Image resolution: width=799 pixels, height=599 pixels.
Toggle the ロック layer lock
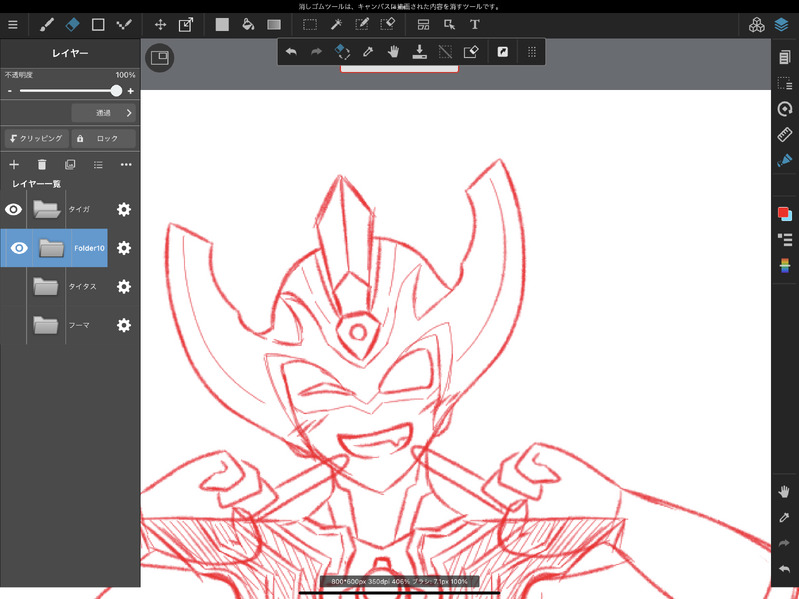click(103, 139)
